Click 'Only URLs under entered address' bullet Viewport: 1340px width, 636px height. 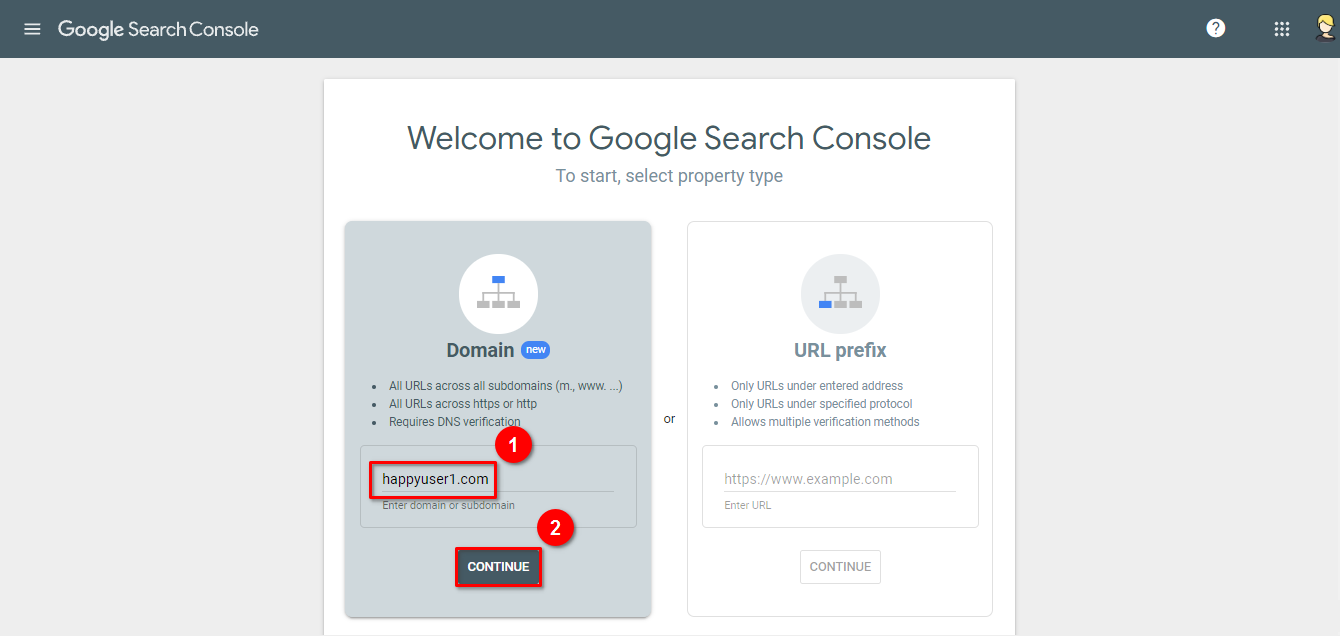pos(817,386)
